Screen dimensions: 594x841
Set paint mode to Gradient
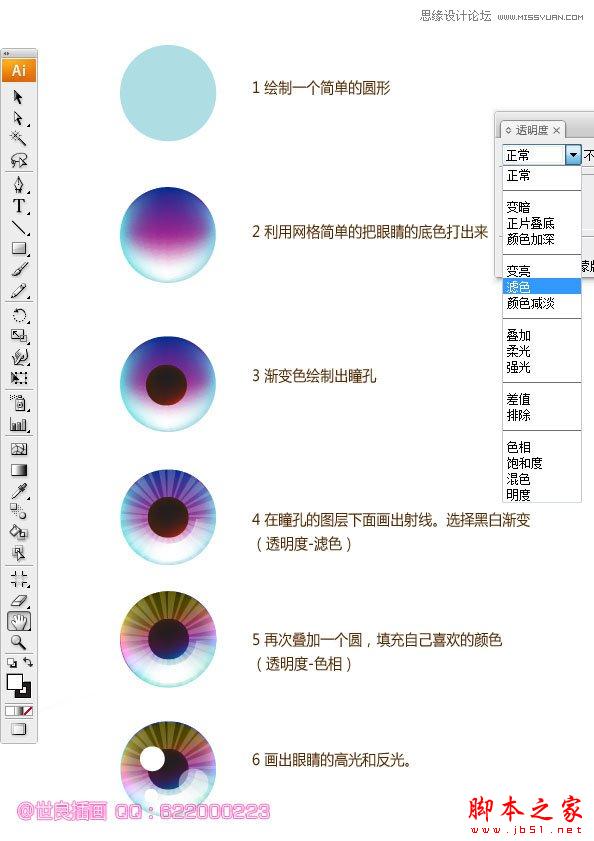coord(19,711)
